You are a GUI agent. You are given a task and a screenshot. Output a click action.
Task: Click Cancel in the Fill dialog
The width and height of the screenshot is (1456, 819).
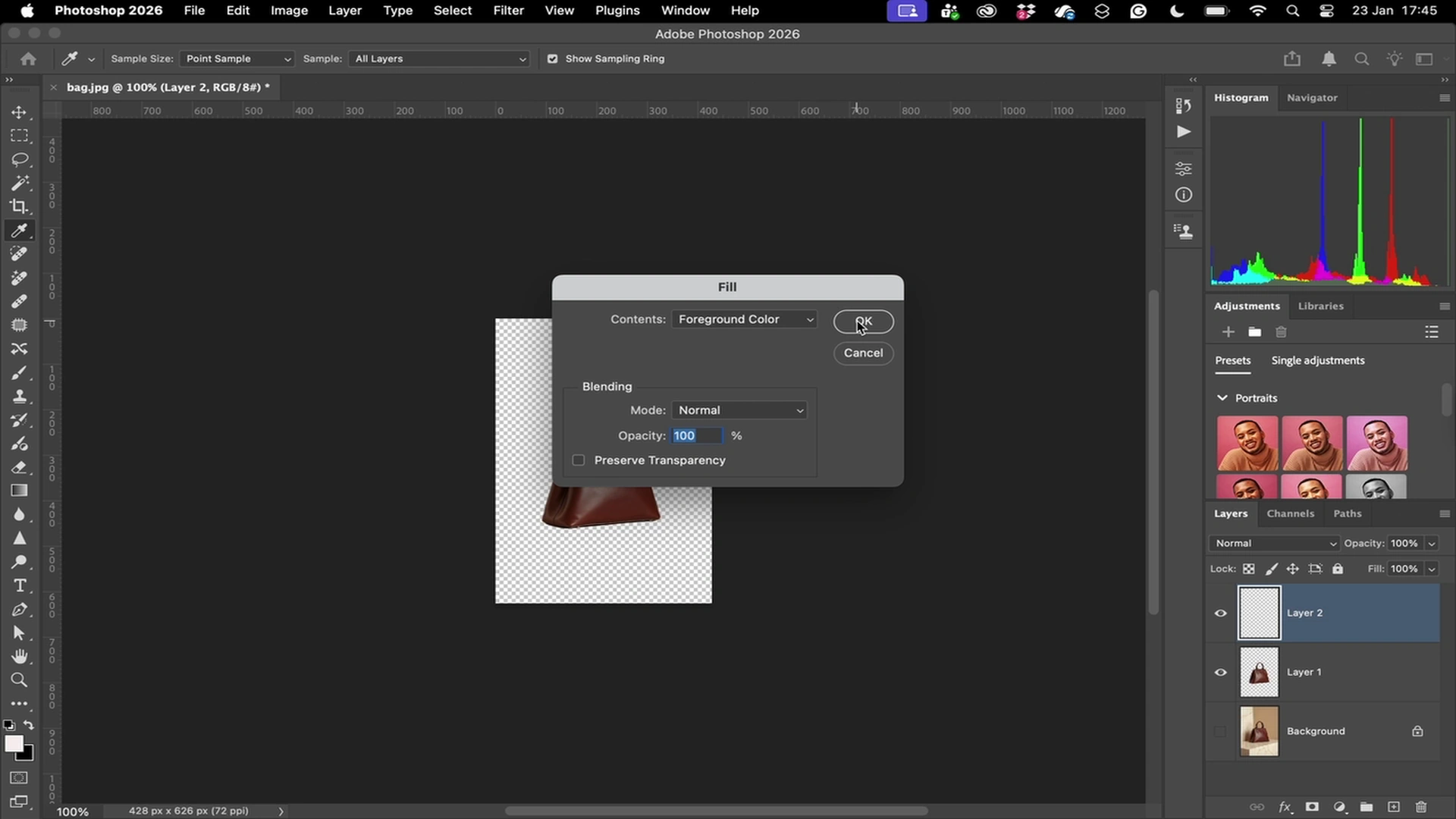click(863, 353)
